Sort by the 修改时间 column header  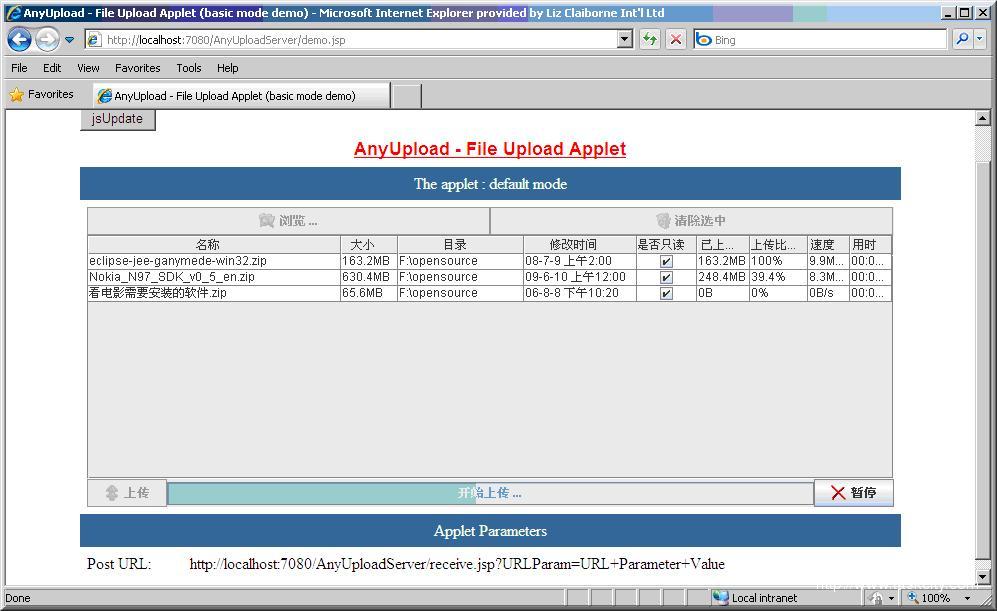coord(579,244)
